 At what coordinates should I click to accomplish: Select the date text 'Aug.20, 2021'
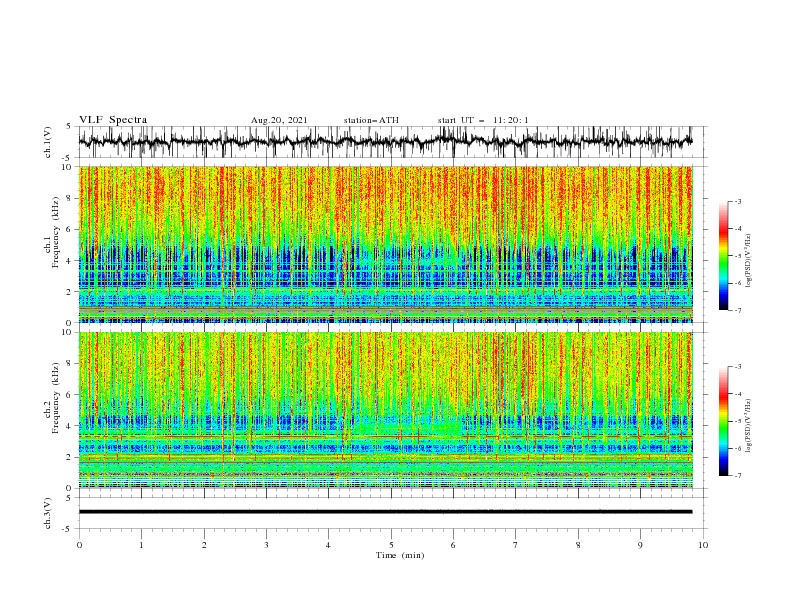[279, 120]
